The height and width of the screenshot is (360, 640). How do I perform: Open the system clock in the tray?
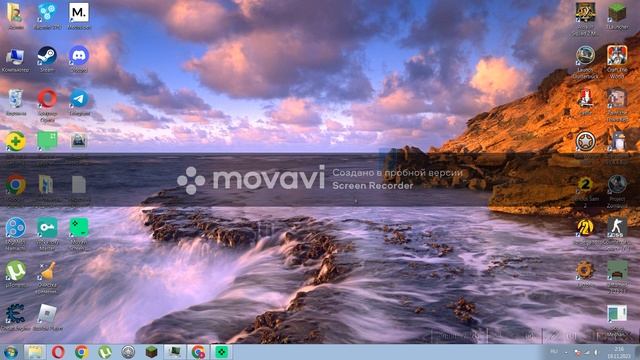coord(619,352)
